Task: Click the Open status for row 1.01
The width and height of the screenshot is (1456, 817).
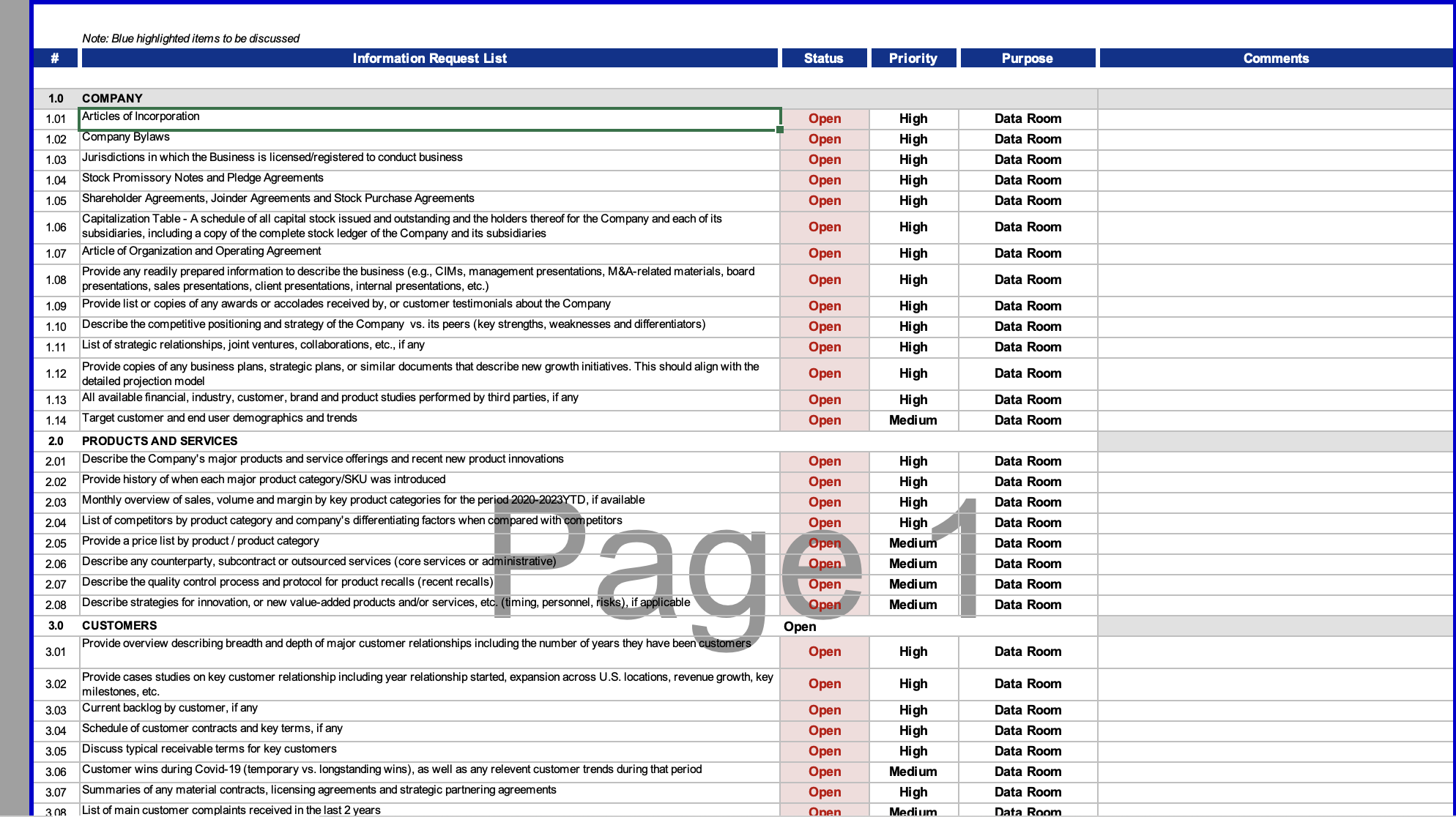Action: (x=825, y=119)
